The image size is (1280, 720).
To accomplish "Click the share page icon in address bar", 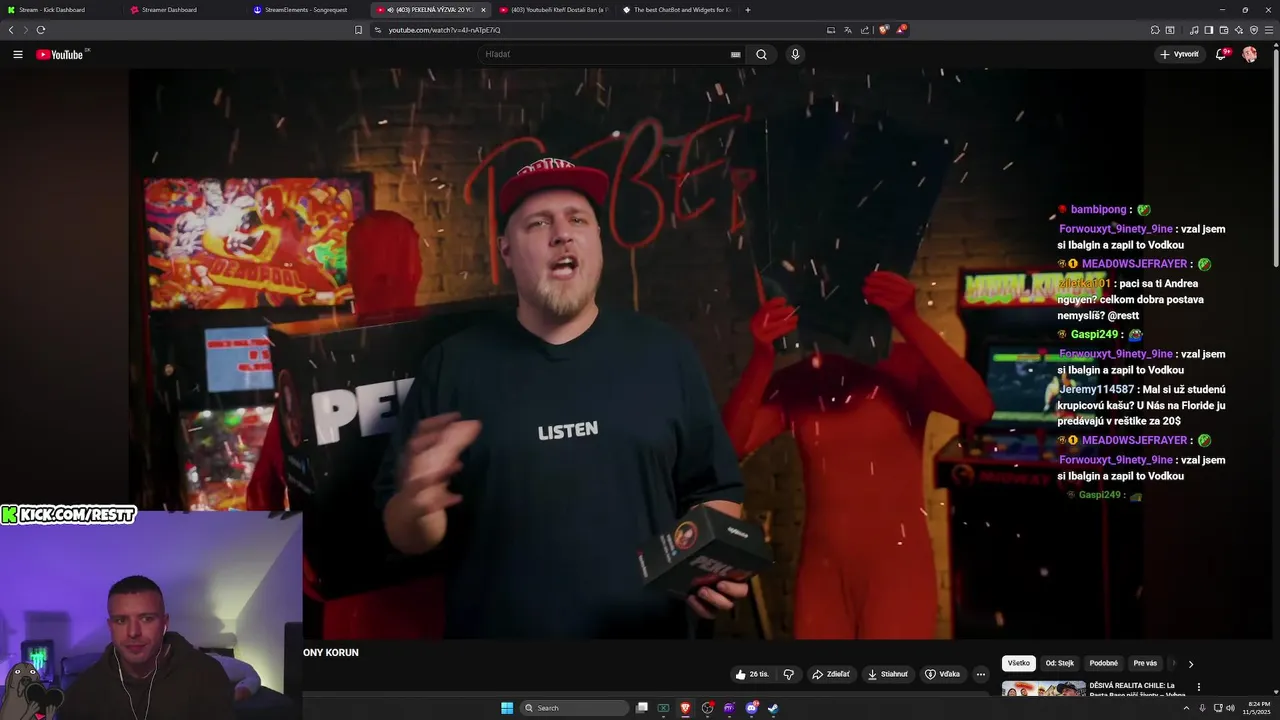I will [865, 30].
